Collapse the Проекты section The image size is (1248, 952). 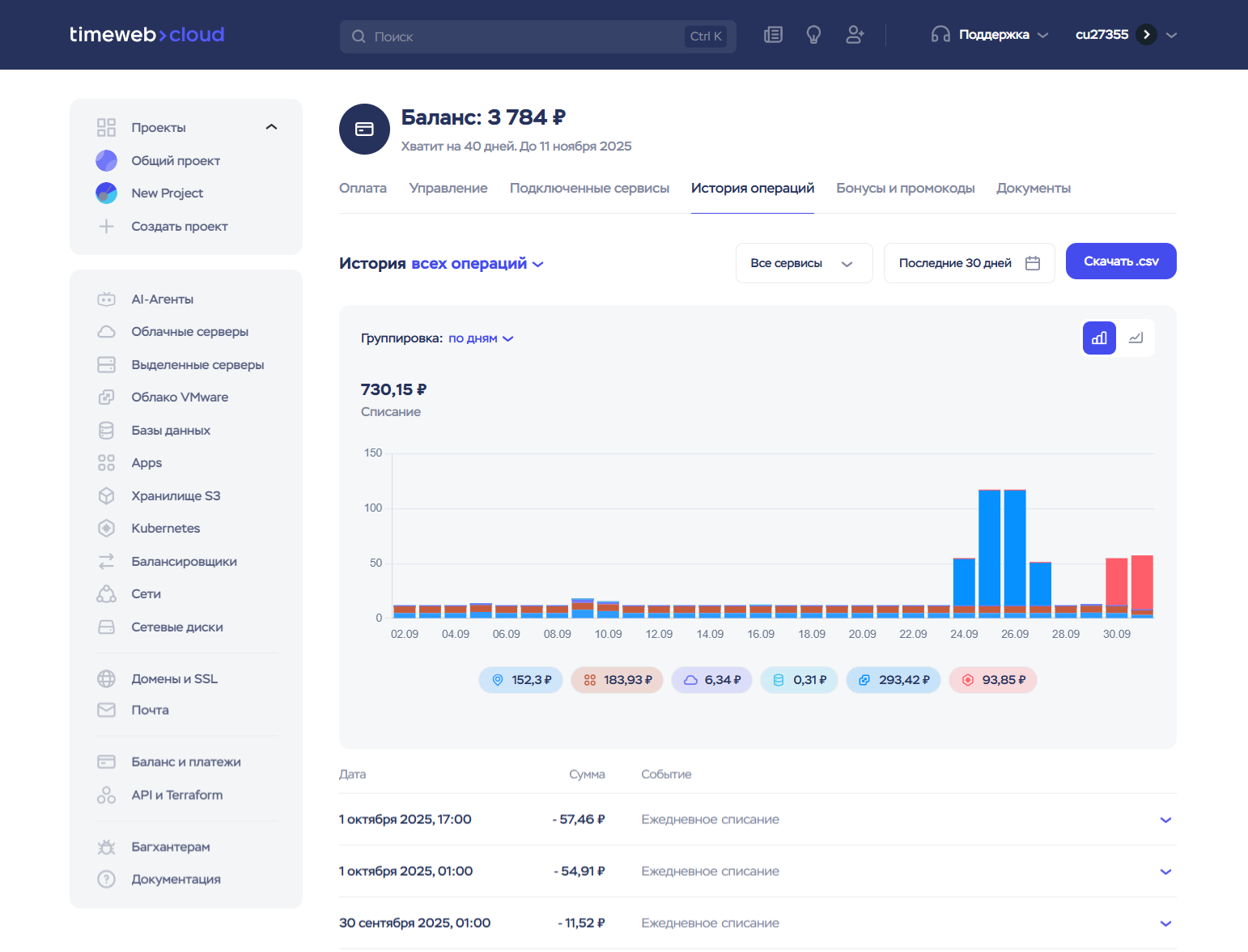(x=271, y=127)
